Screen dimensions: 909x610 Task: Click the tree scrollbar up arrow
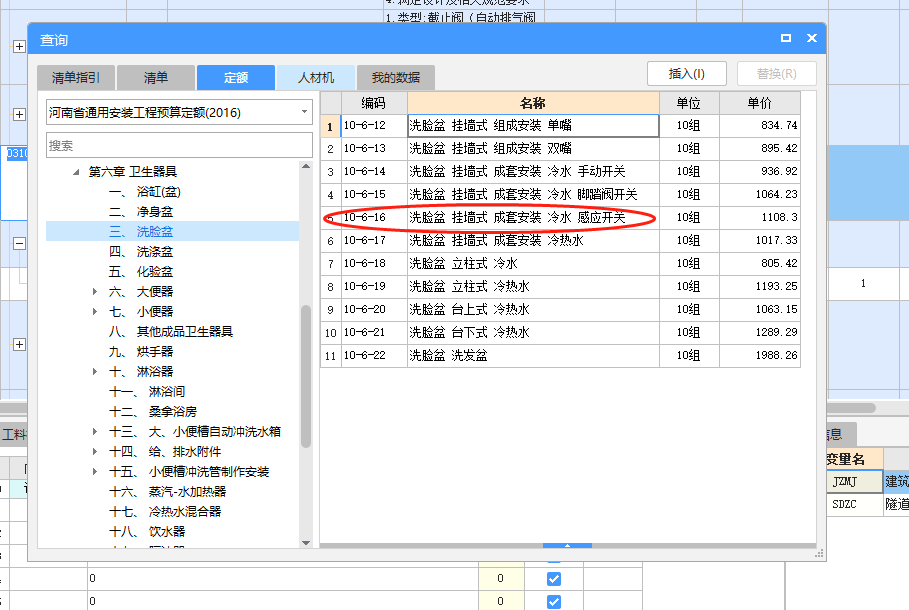[x=306, y=166]
